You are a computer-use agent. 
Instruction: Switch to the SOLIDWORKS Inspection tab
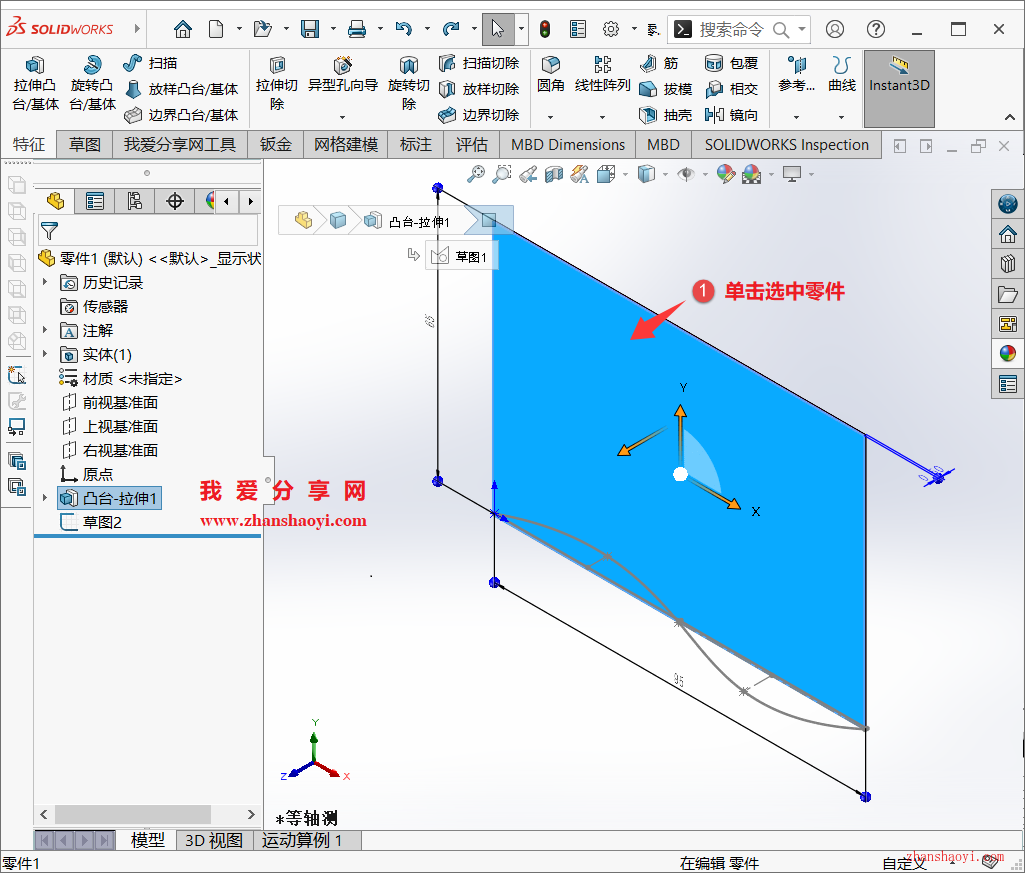pyautogui.click(x=787, y=145)
